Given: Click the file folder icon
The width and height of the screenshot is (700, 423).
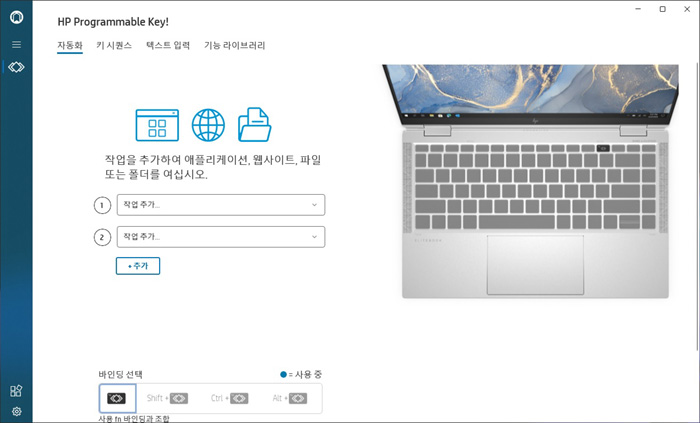Looking at the screenshot, I should (254, 124).
